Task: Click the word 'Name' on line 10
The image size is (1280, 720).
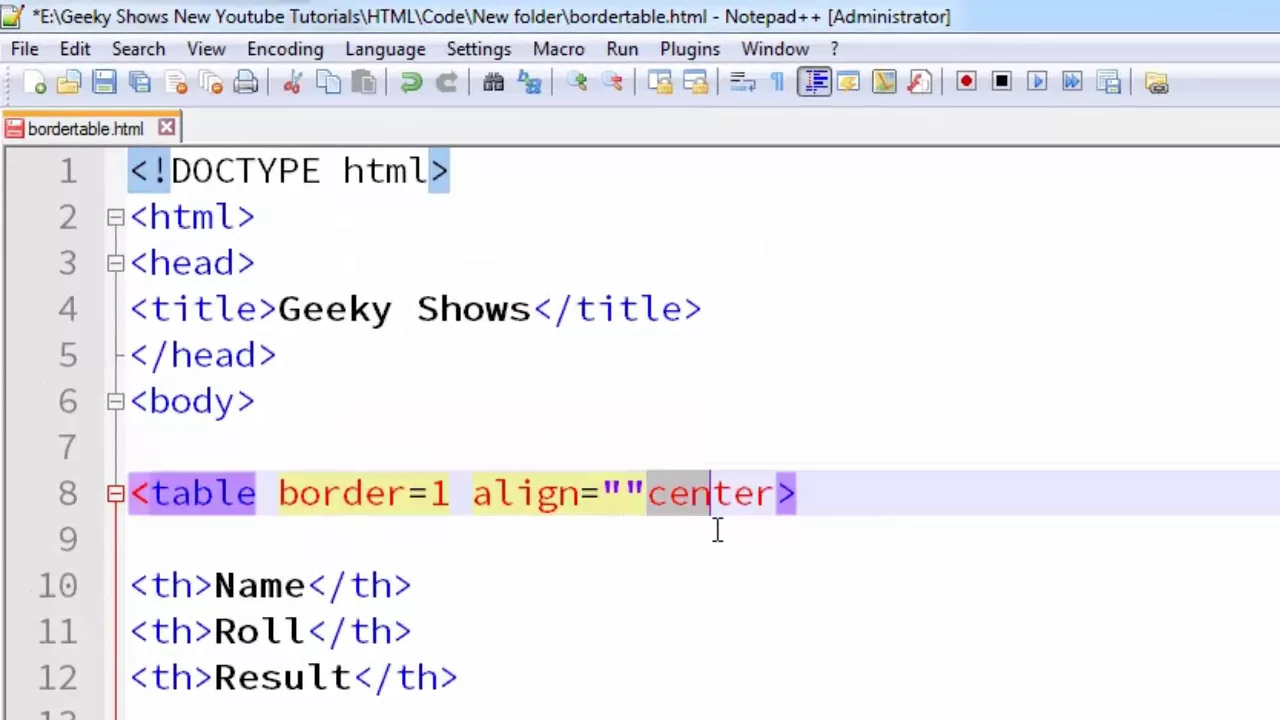Action: [260, 585]
